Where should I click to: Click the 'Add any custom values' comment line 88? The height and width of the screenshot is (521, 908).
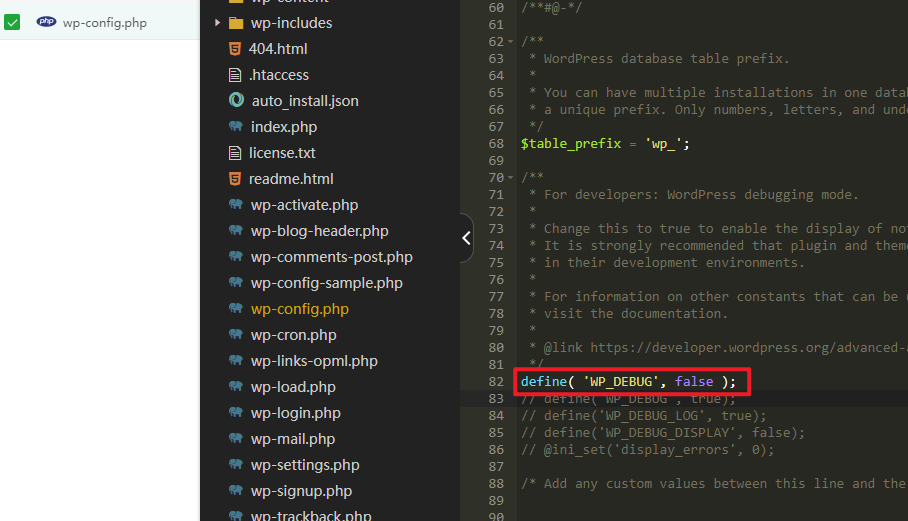point(713,483)
